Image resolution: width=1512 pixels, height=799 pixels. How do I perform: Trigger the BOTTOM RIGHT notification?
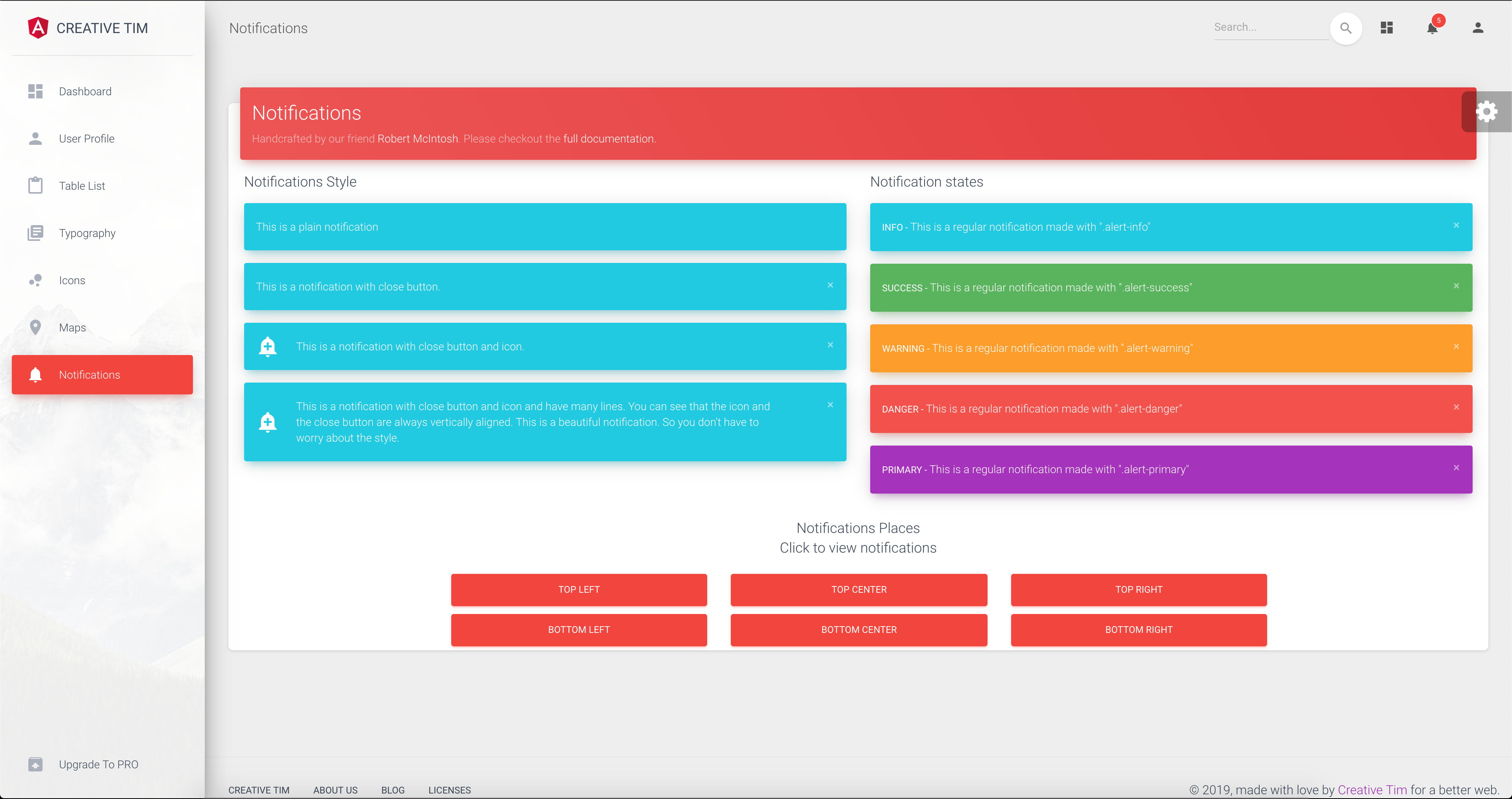point(1138,630)
